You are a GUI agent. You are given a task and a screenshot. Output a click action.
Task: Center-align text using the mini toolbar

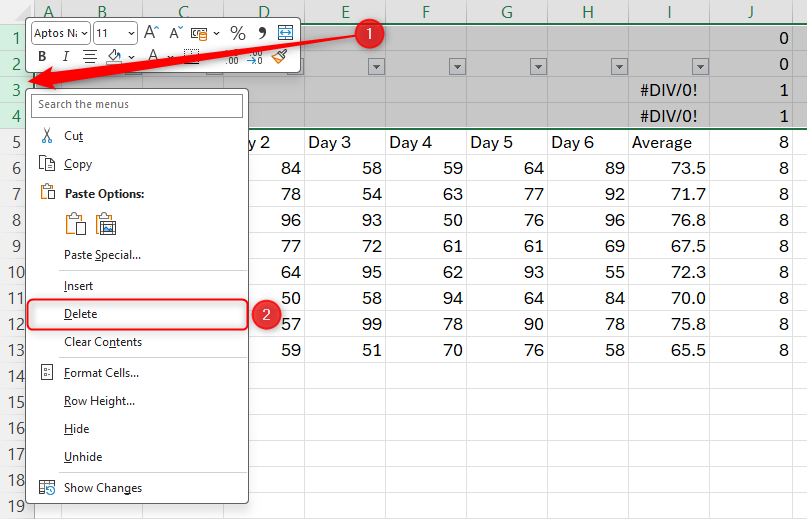coord(89,57)
